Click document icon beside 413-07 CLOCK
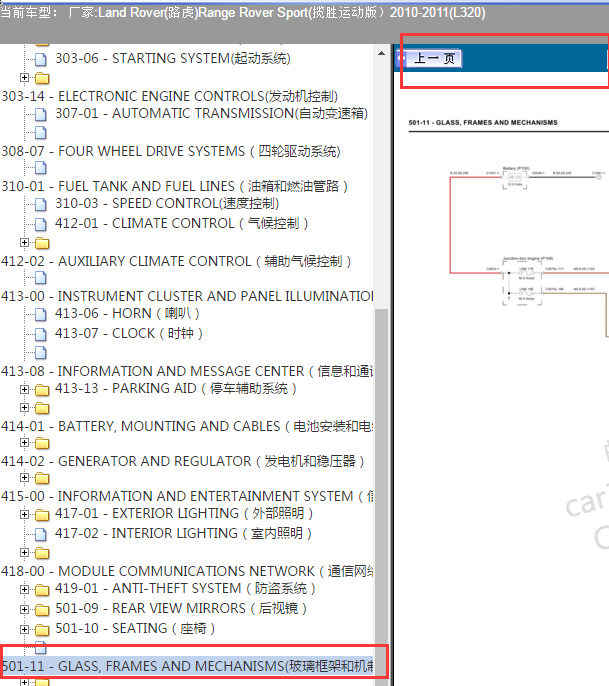This screenshot has height=686, width=609. pos(41,334)
